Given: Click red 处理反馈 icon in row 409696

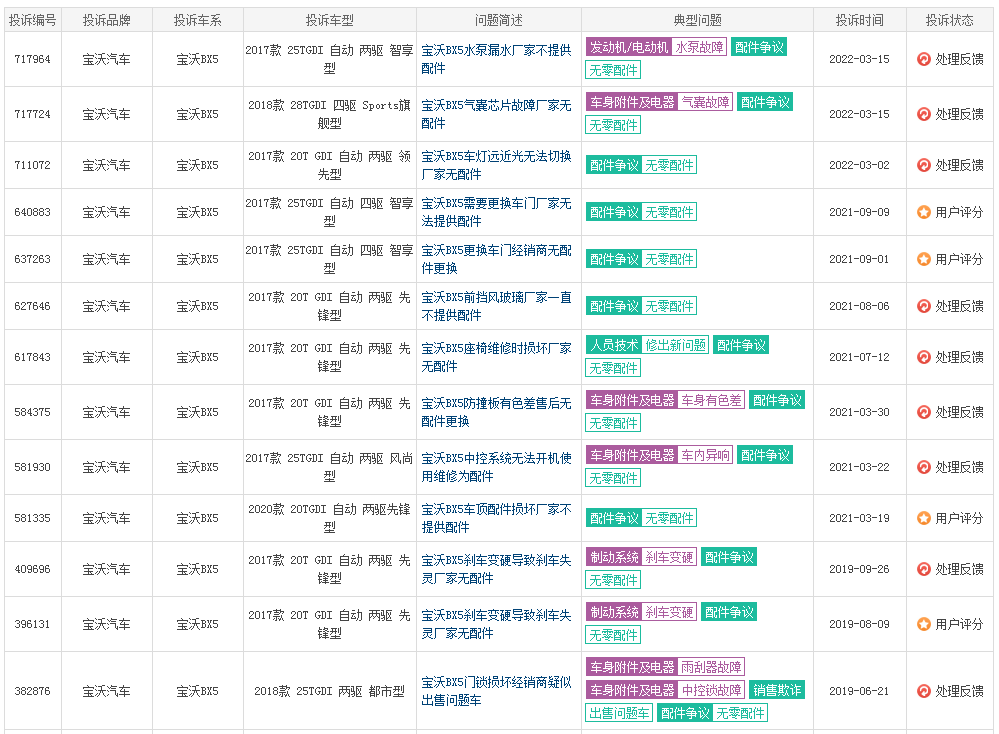Looking at the screenshot, I should [x=924, y=569].
